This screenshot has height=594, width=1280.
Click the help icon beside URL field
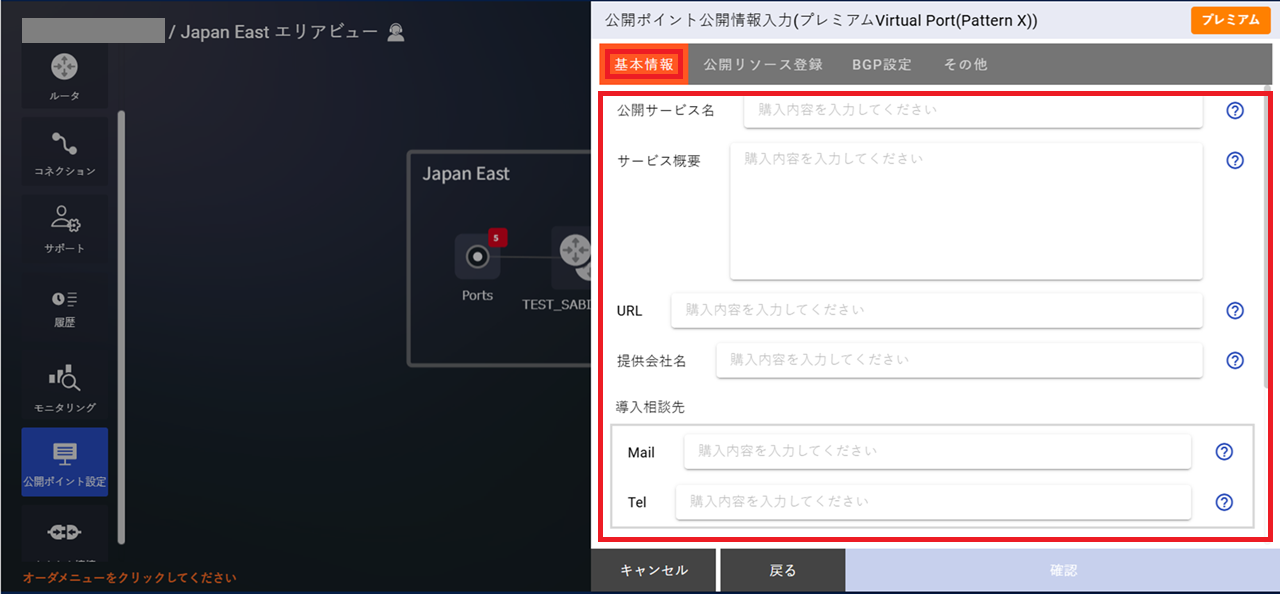[x=1234, y=311]
